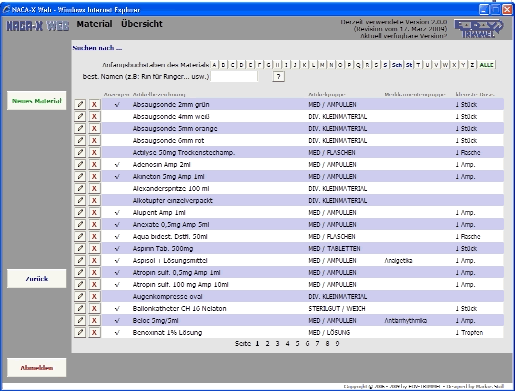The width and height of the screenshot is (515, 391).
Task: Delete the Absaugsonde 2mm grün entry
Action: pos(94,105)
